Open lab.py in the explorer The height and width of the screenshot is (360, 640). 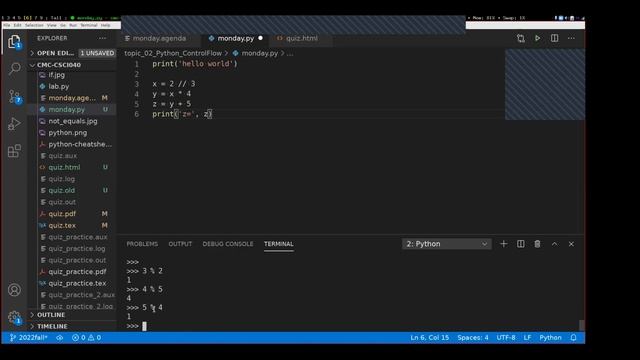59,86
